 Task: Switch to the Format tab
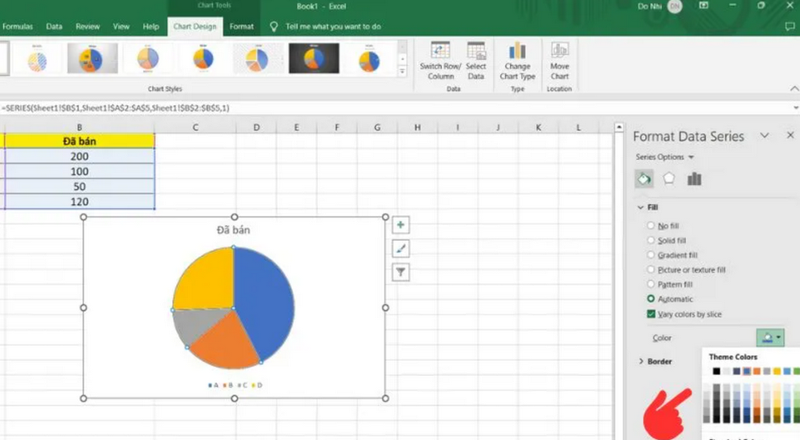pyautogui.click(x=241, y=27)
